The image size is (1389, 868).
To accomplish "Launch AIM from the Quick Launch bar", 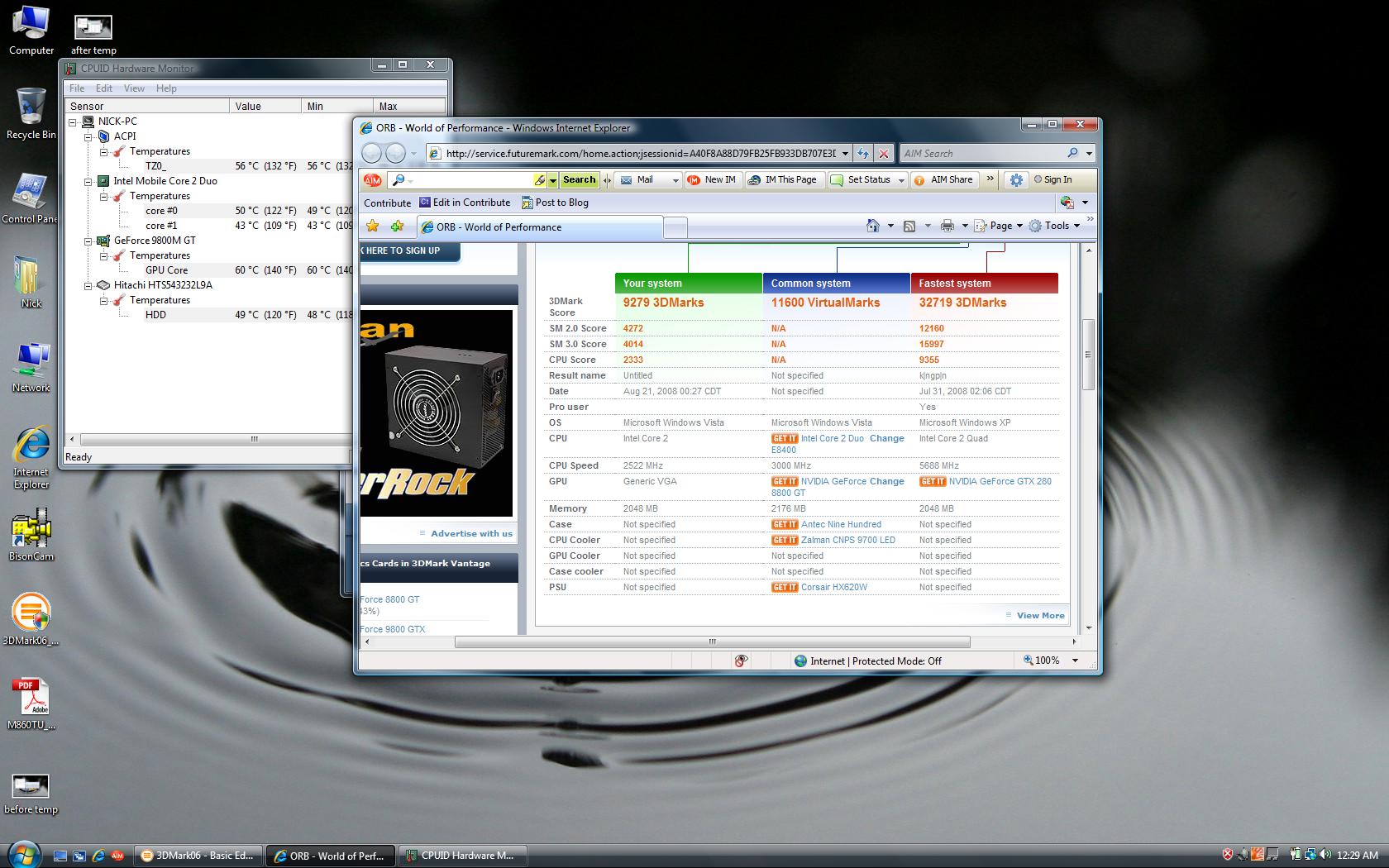I will (117, 856).
